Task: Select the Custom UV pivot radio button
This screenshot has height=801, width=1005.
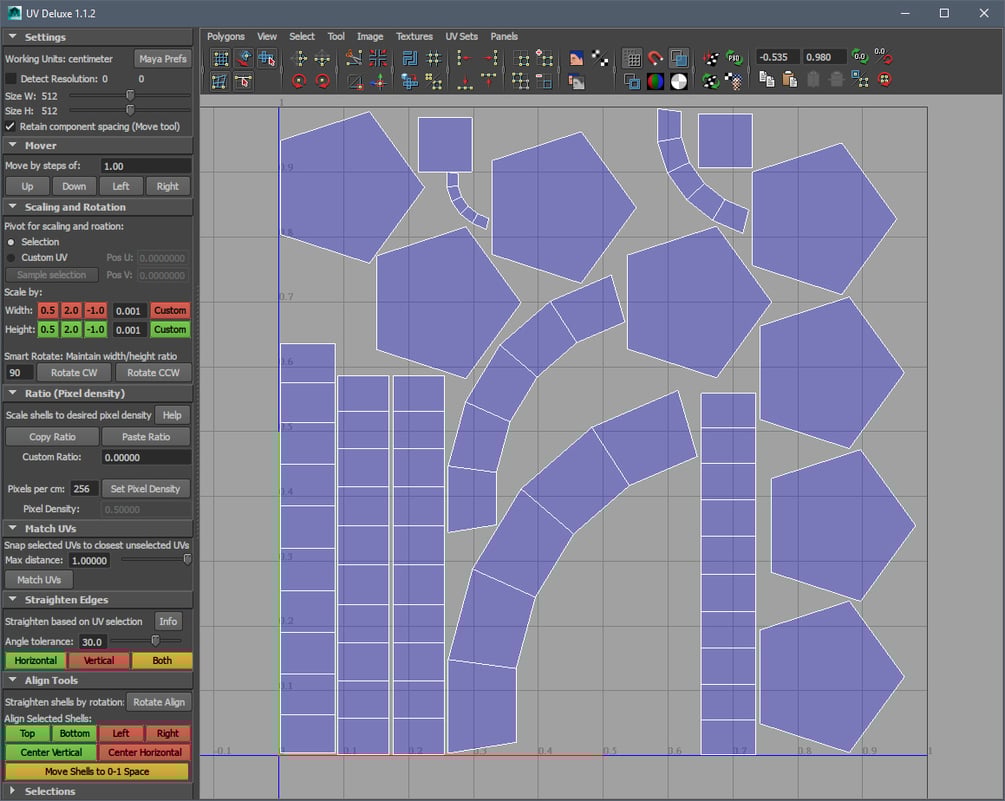Action: 10,258
